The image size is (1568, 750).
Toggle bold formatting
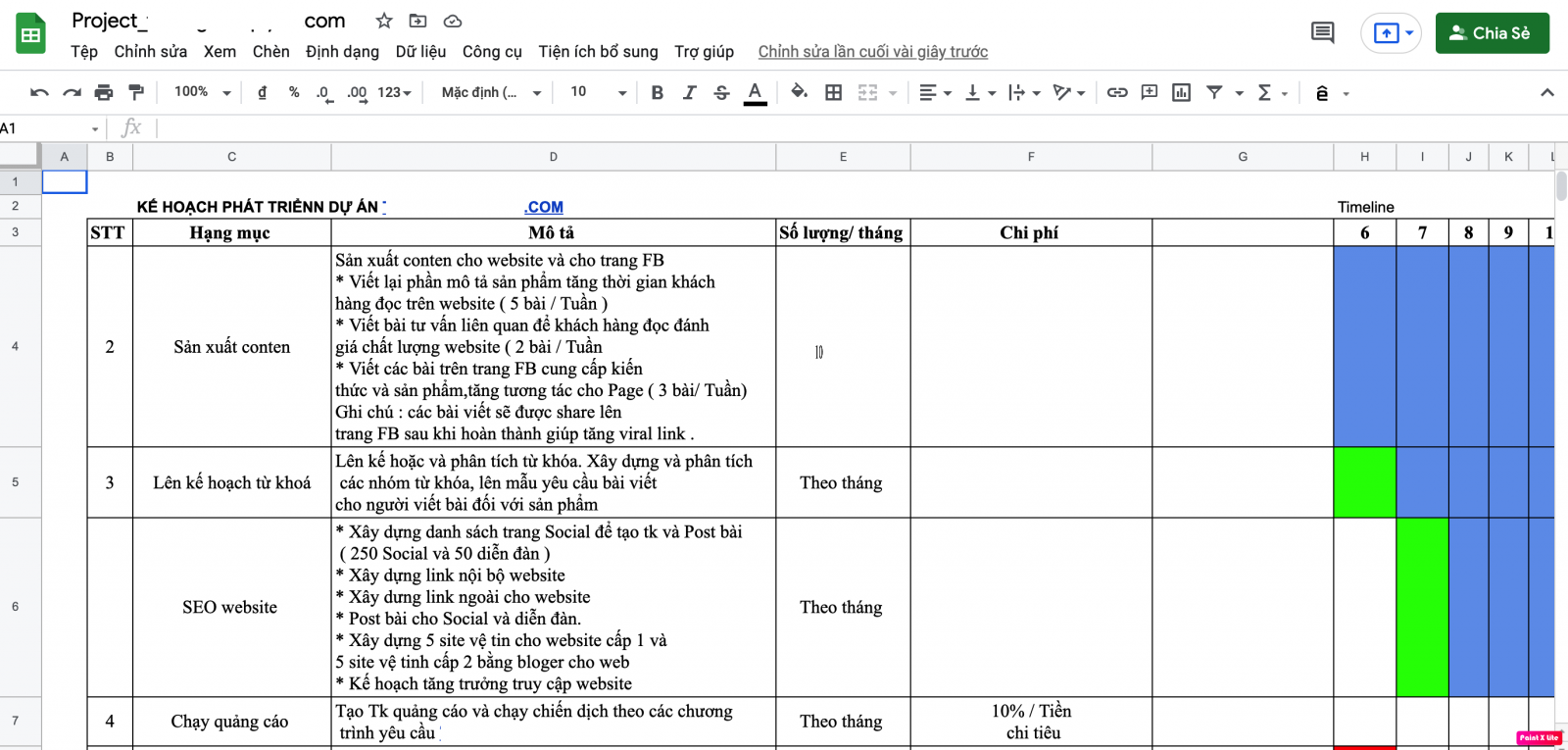pyautogui.click(x=657, y=92)
